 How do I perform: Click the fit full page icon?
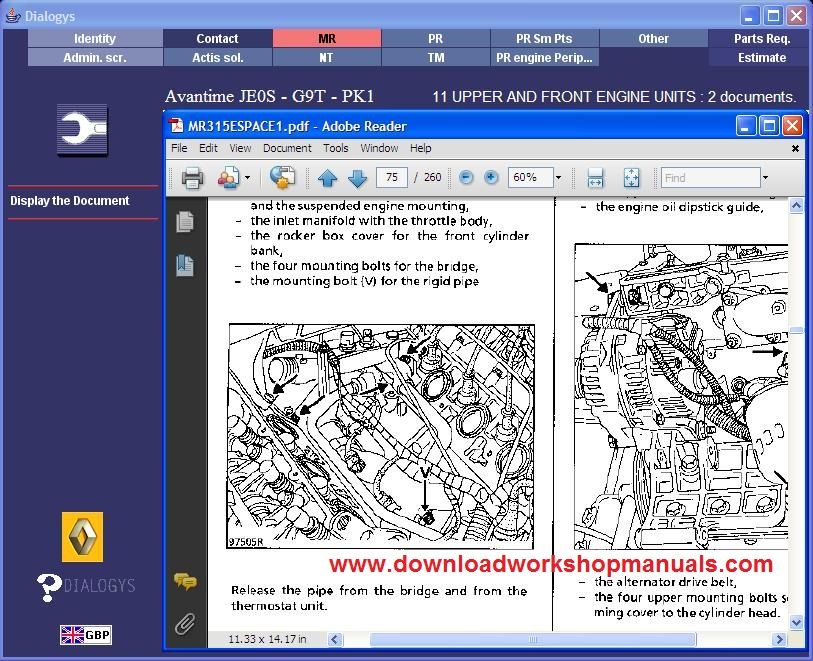pyautogui.click(x=631, y=178)
